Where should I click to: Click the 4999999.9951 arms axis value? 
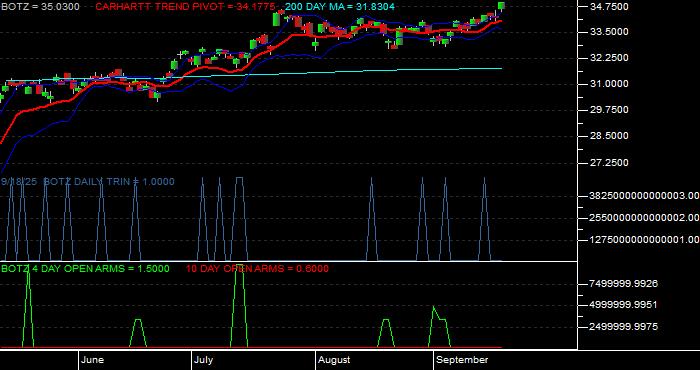624,305
